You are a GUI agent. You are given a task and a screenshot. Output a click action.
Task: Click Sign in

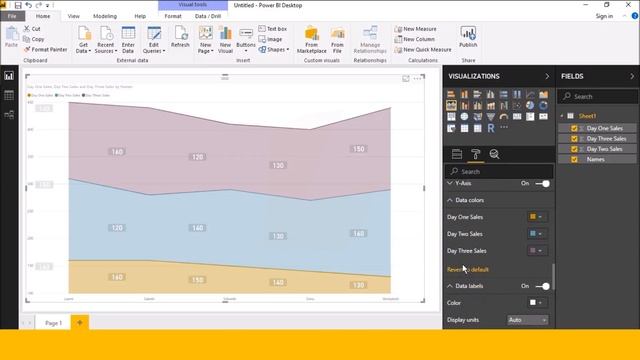[x=604, y=16]
